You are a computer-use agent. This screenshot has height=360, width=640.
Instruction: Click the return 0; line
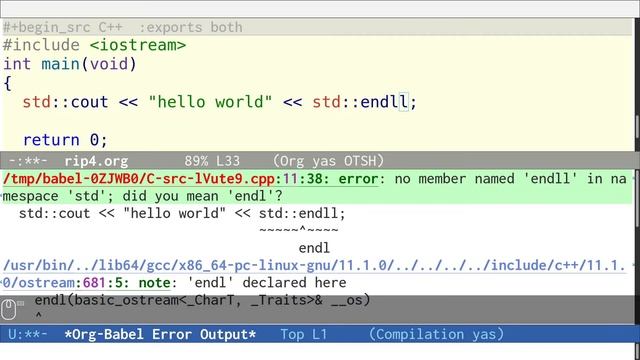click(65, 140)
